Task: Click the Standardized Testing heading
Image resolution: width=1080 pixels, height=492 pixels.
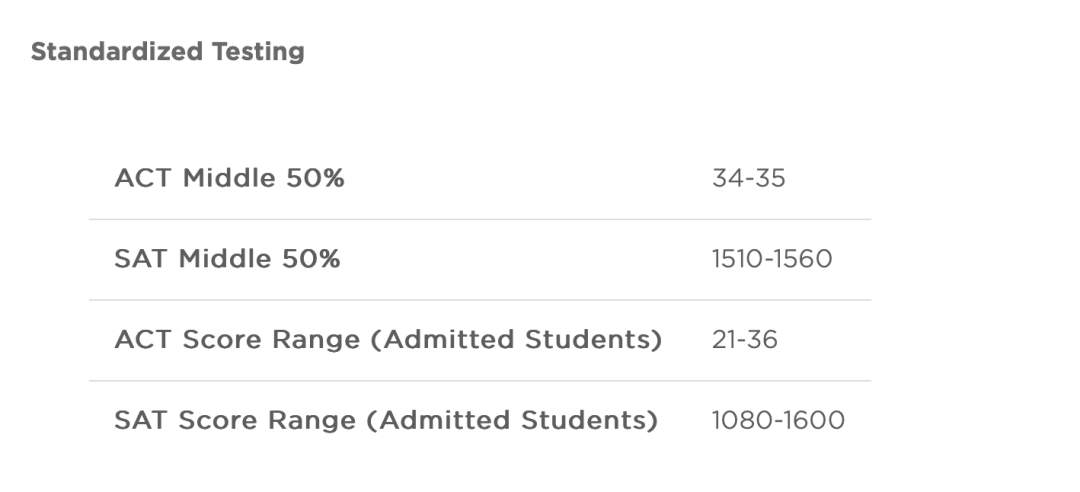Action: click(x=167, y=52)
